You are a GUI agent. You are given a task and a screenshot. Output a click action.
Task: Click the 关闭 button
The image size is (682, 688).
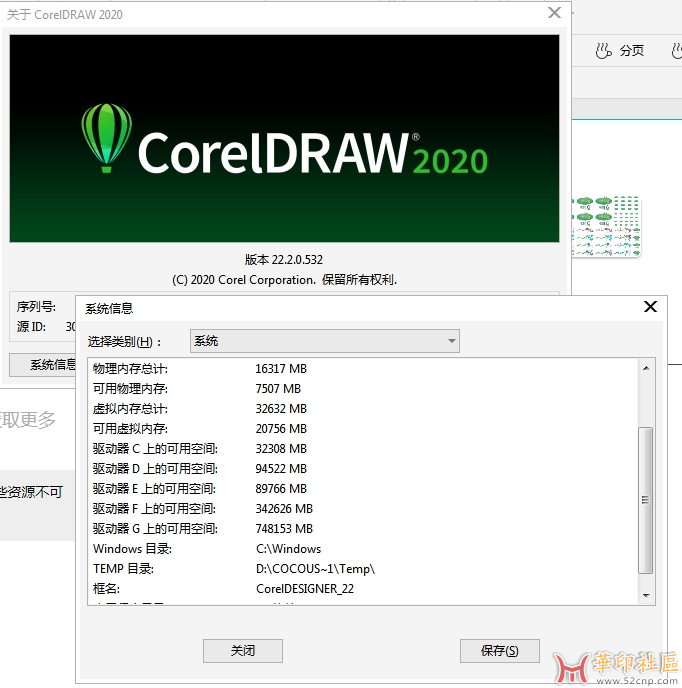(243, 651)
